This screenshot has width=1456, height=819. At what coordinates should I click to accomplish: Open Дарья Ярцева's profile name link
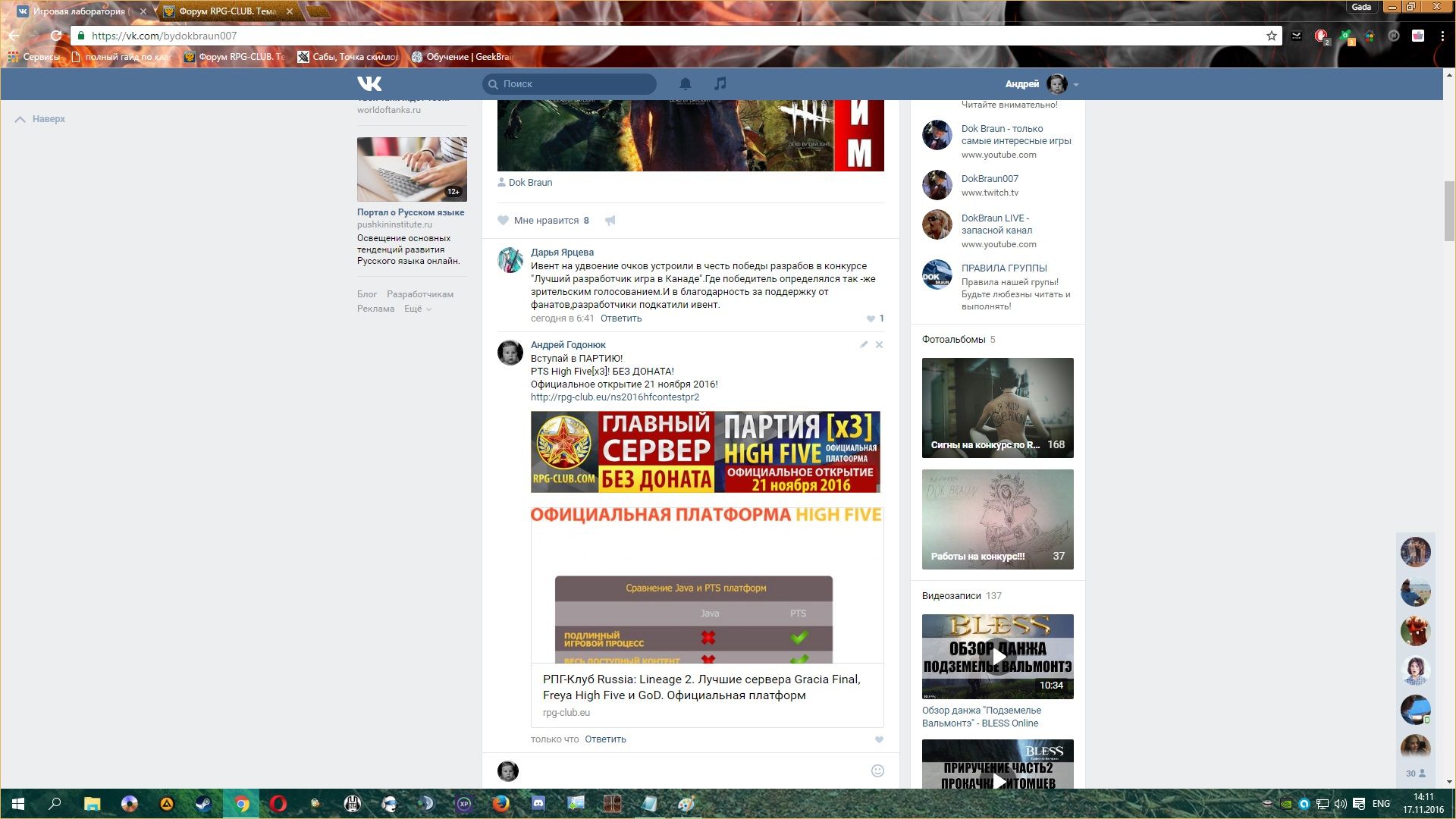562,253
